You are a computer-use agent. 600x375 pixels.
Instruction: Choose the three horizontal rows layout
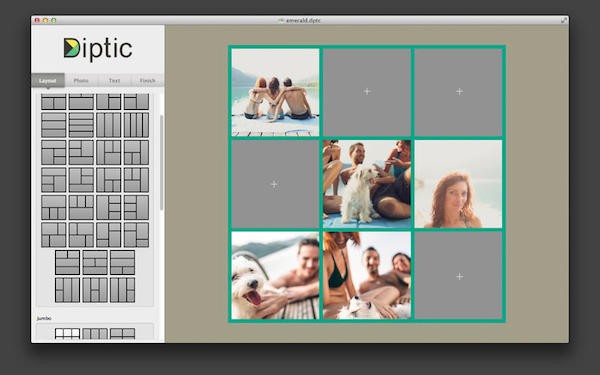pos(54,125)
